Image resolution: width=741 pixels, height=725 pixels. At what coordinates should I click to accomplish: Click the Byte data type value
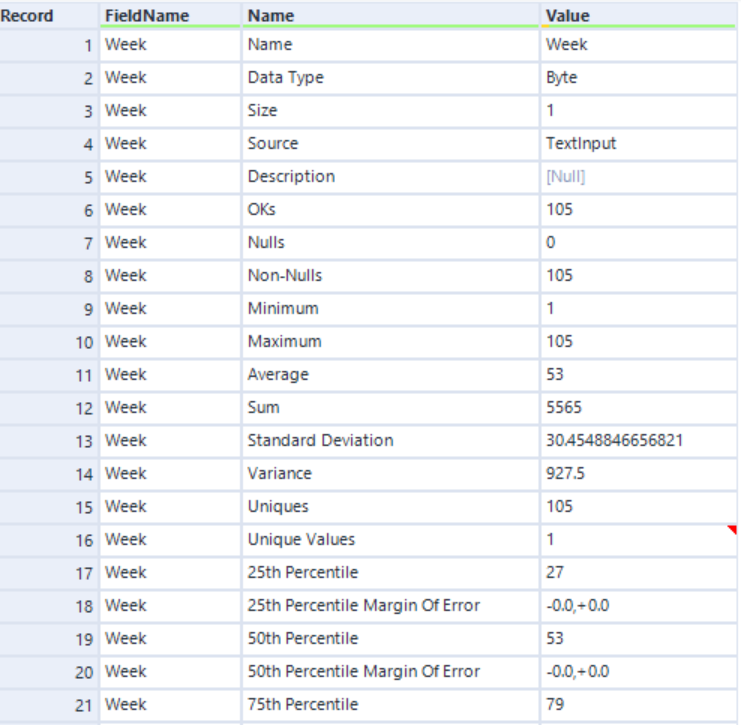pos(562,77)
